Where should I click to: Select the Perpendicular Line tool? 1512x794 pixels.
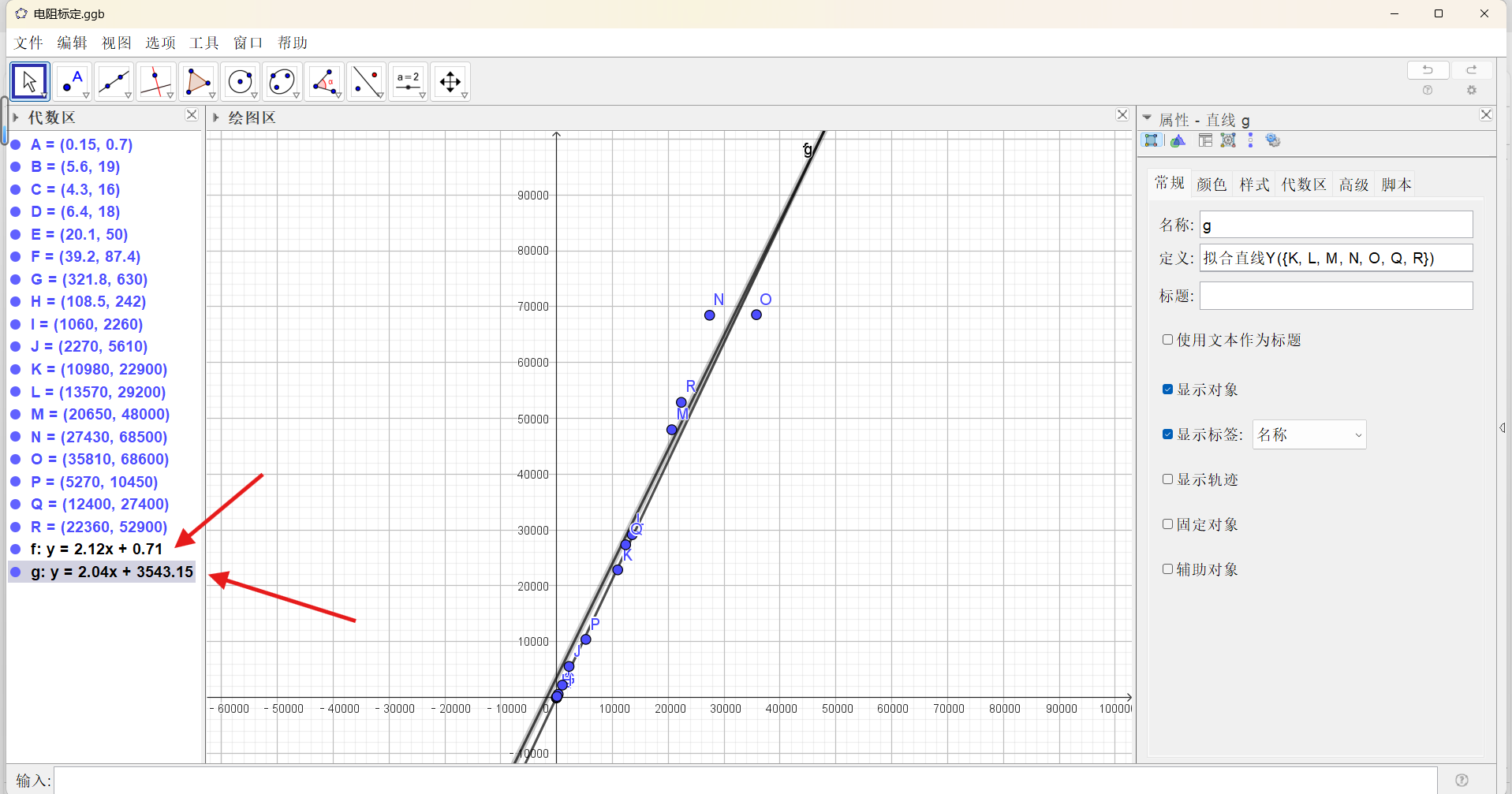pos(156,81)
